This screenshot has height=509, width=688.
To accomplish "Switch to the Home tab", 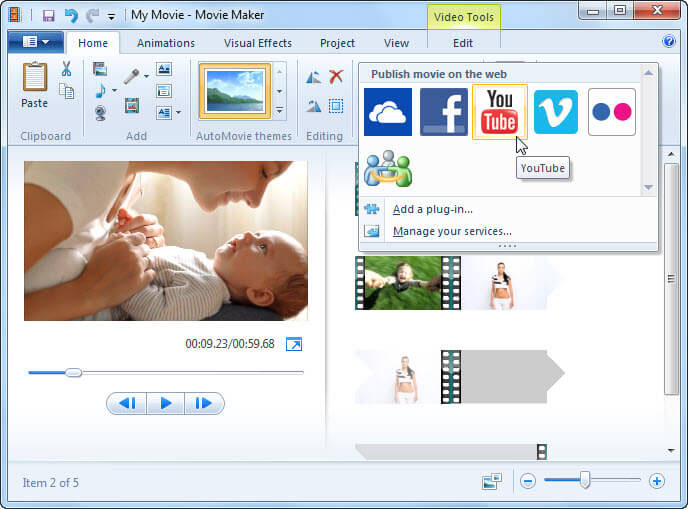I will [x=93, y=43].
